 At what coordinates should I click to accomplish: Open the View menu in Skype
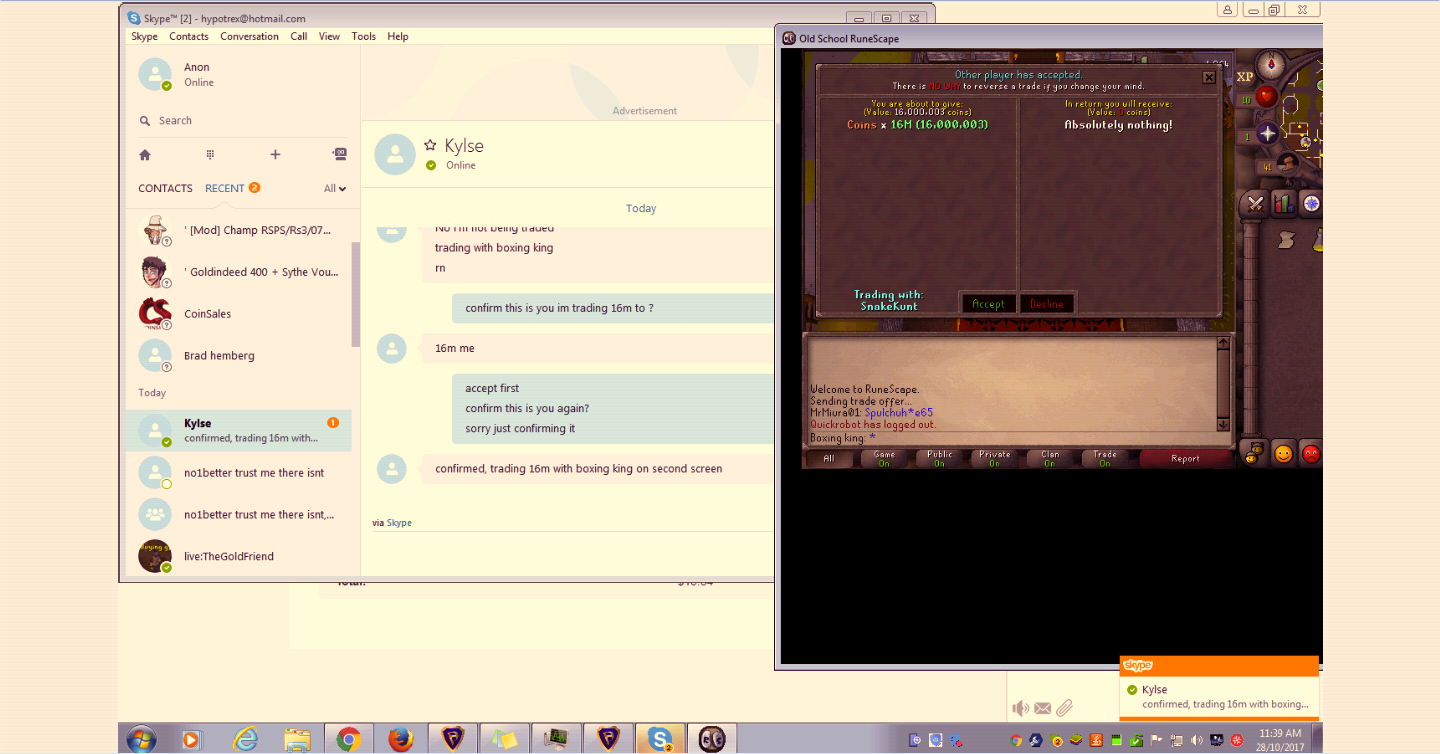tap(329, 36)
